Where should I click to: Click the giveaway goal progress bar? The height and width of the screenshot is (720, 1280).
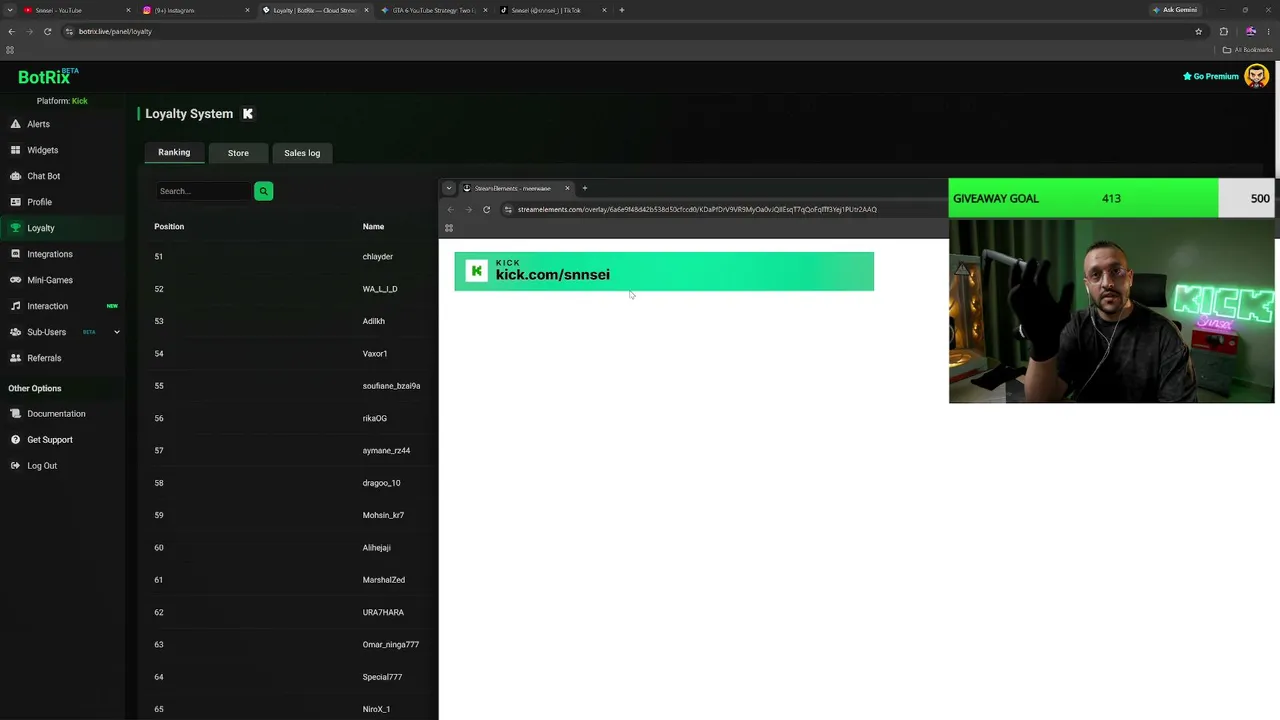point(1112,198)
